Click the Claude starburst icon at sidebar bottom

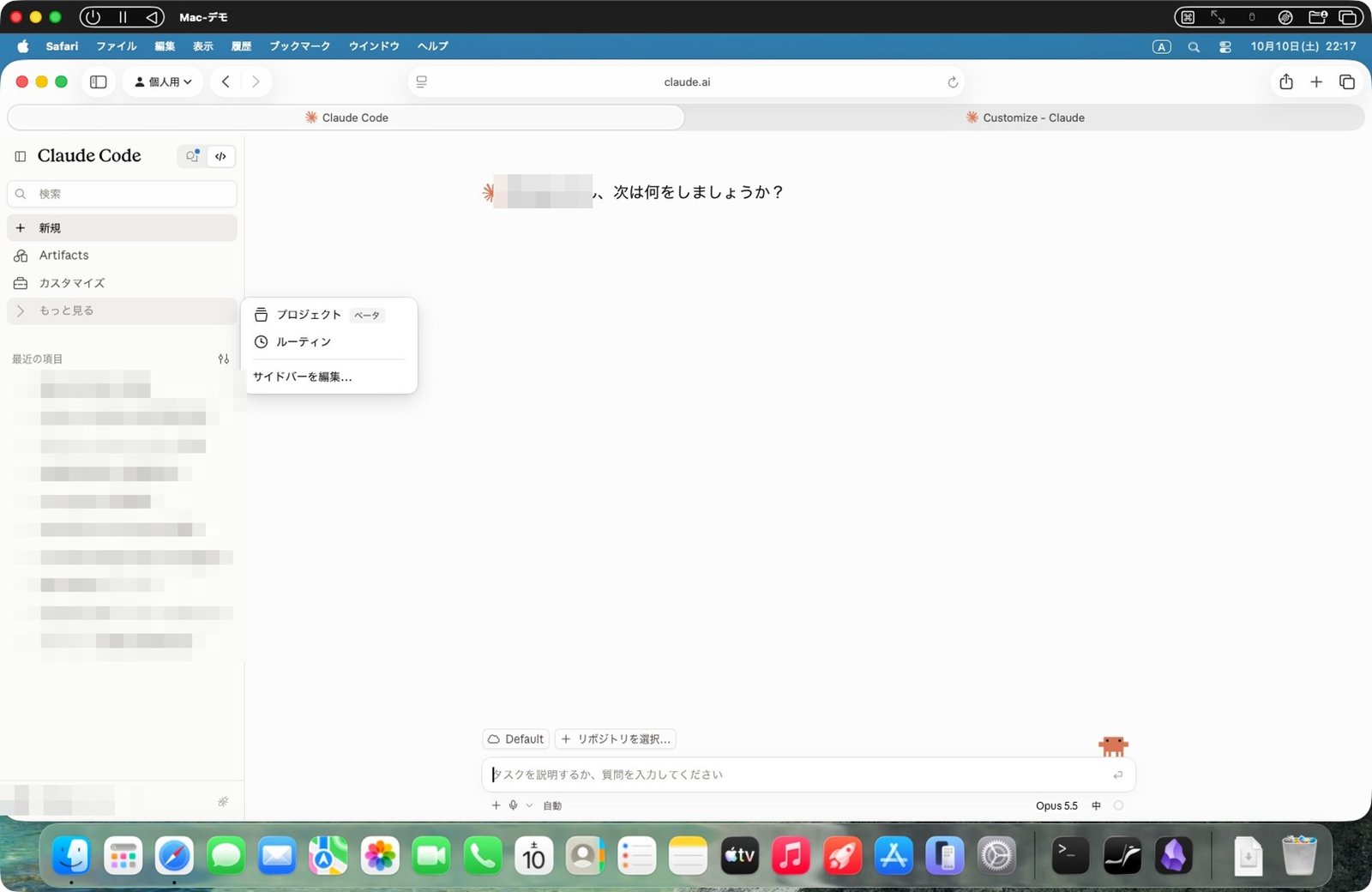click(223, 801)
